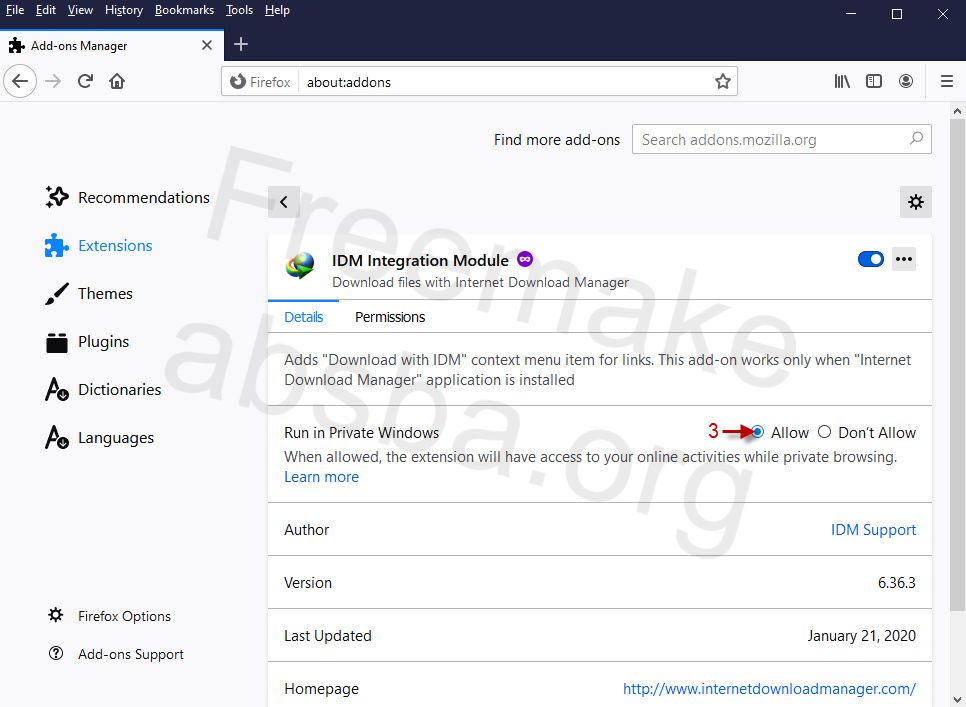Open the Languages category
This screenshot has width=966, height=707.
coord(100,438)
